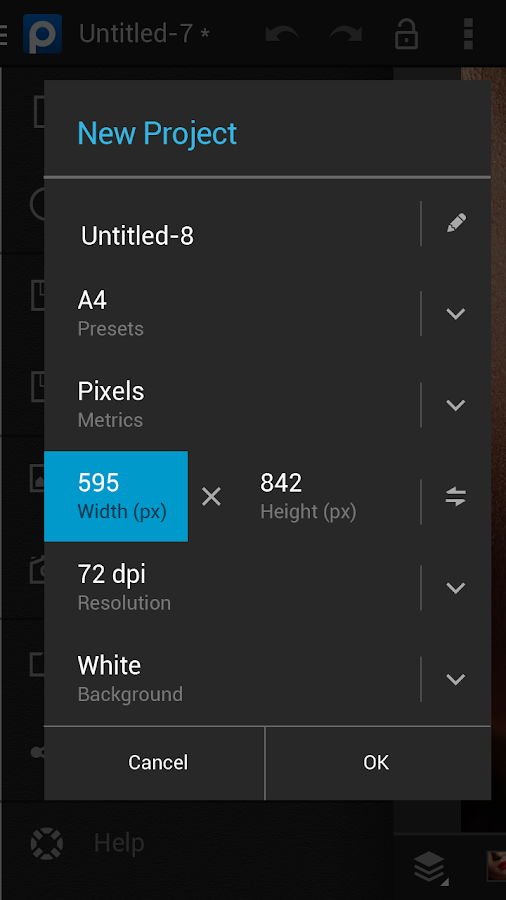Click the redo arrow in the top bar
The height and width of the screenshot is (900, 506).
click(346, 34)
